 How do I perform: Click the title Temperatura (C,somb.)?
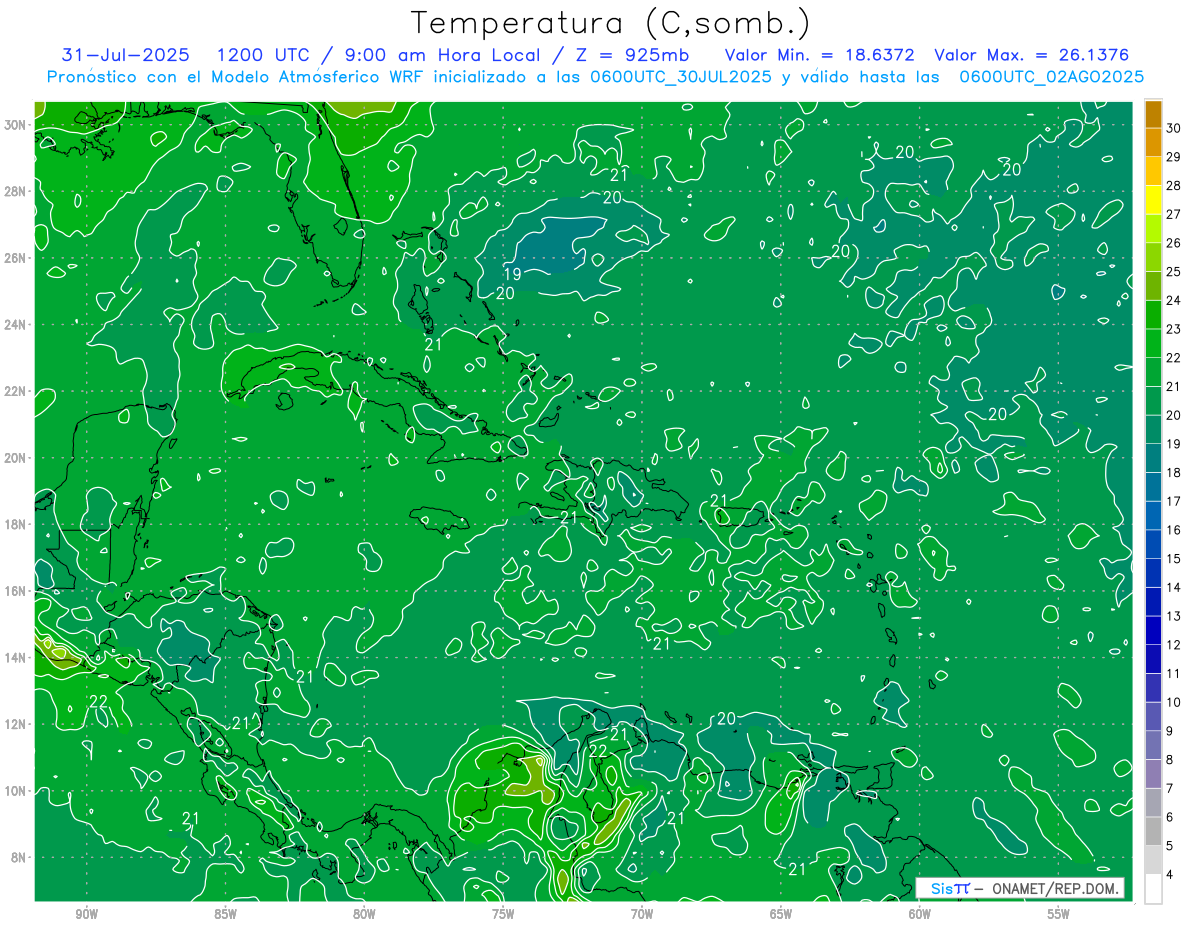(x=610, y=23)
